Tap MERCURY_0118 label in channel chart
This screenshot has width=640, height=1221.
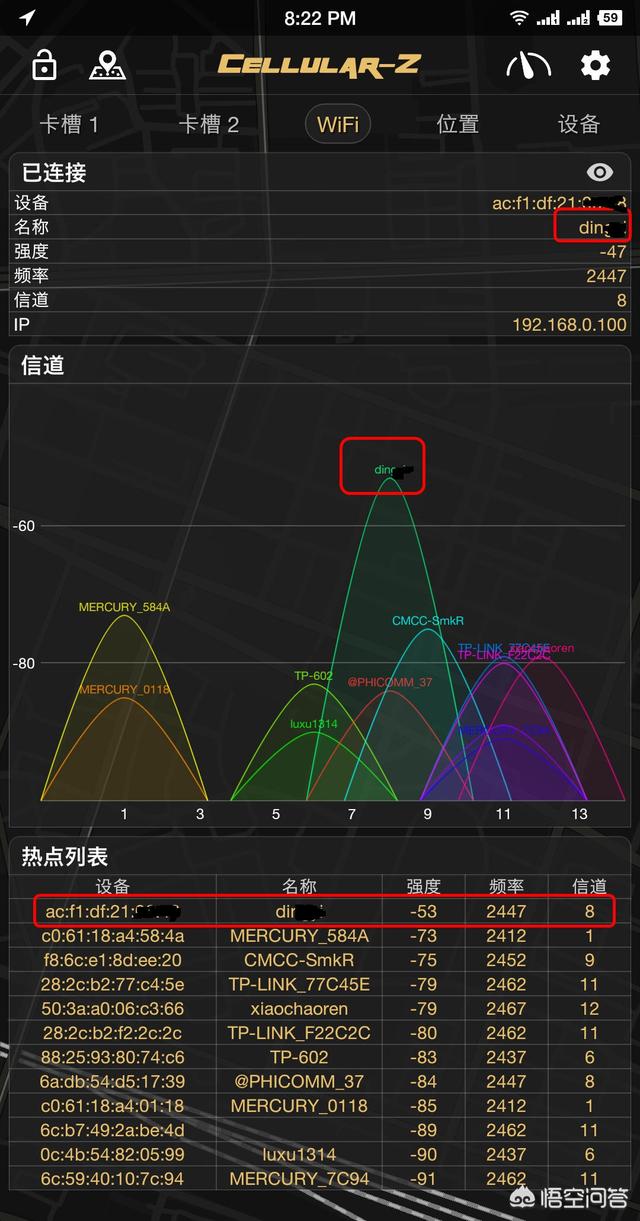coord(125,689)
